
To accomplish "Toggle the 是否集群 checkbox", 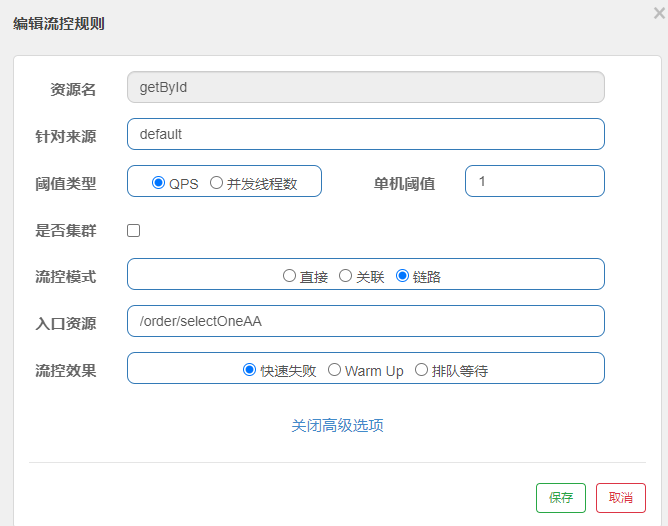I will tap(134, 231).
